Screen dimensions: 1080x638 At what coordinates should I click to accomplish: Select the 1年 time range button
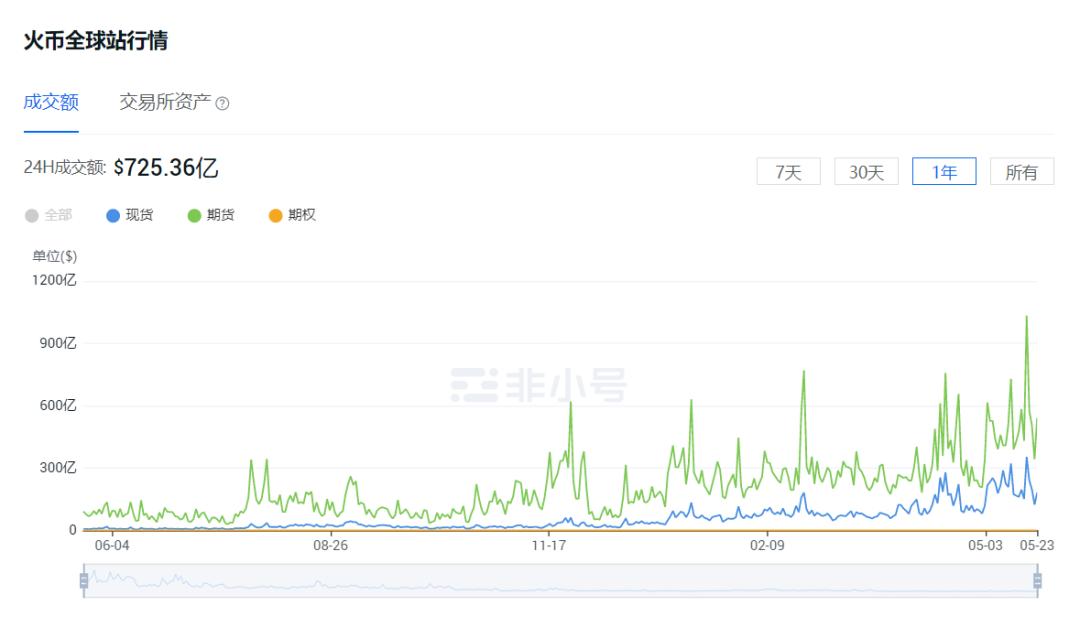click(944, 172)
